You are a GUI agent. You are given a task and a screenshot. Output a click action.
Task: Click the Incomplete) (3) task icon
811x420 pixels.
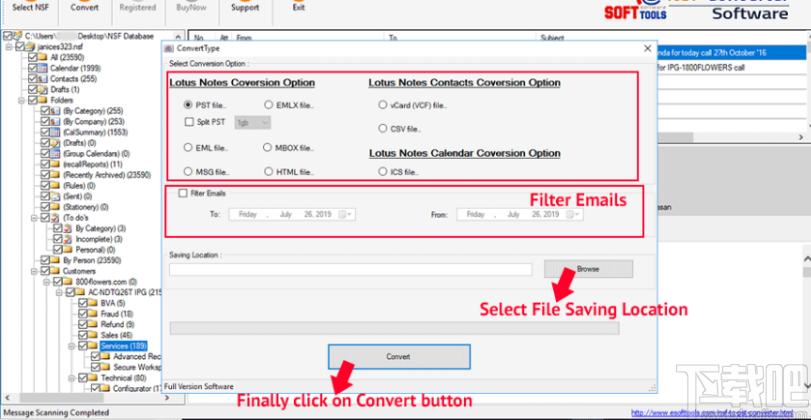[x=68, y=239]
